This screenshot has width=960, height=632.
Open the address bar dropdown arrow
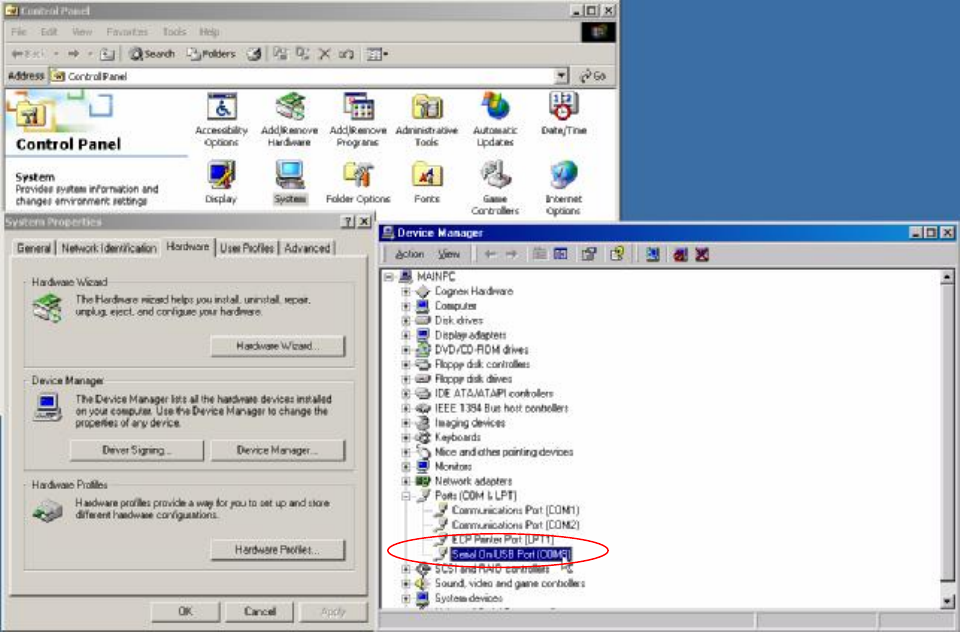[x=561, y=76]
